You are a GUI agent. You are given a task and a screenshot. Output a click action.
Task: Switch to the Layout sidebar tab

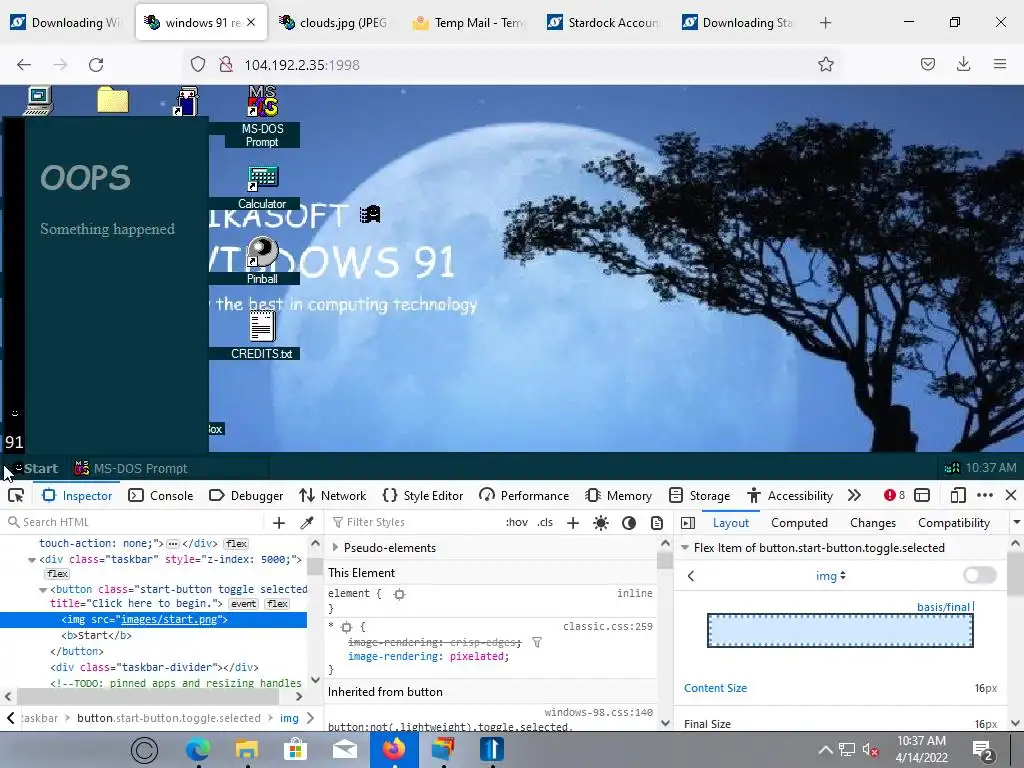pos(731,522)
